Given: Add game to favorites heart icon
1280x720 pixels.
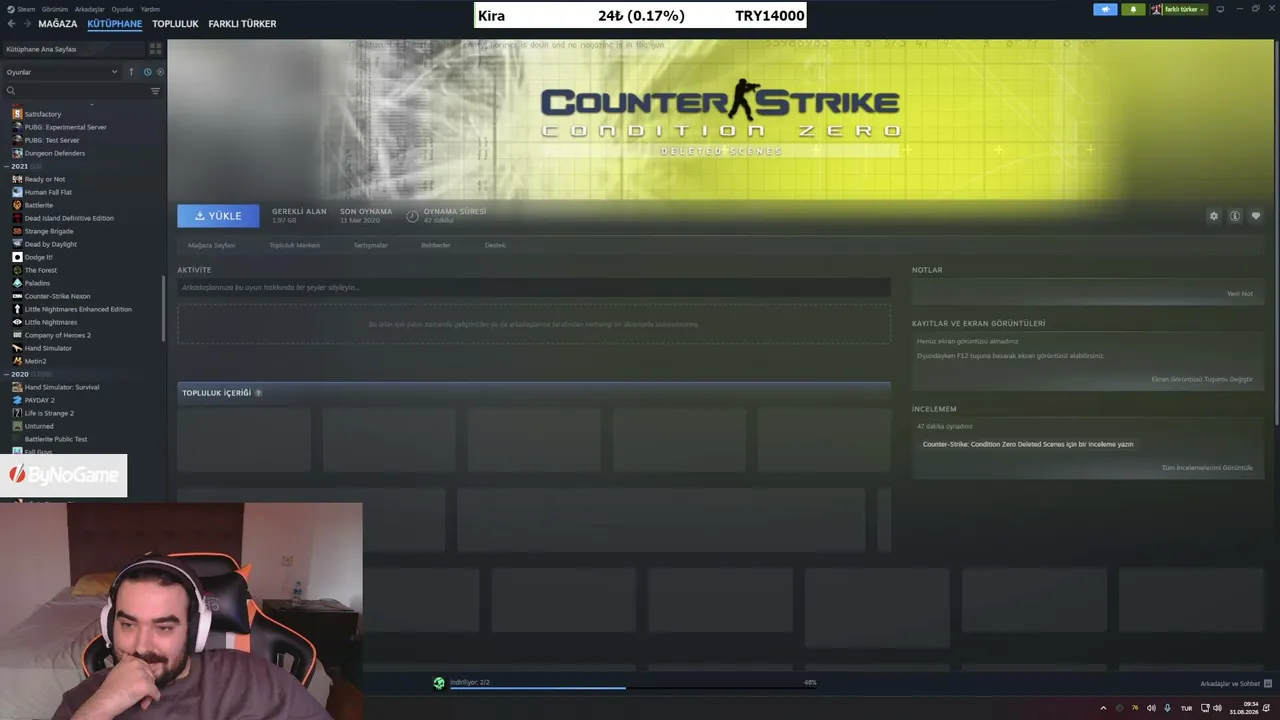Looking at the screenshot, I should 1256,216.
